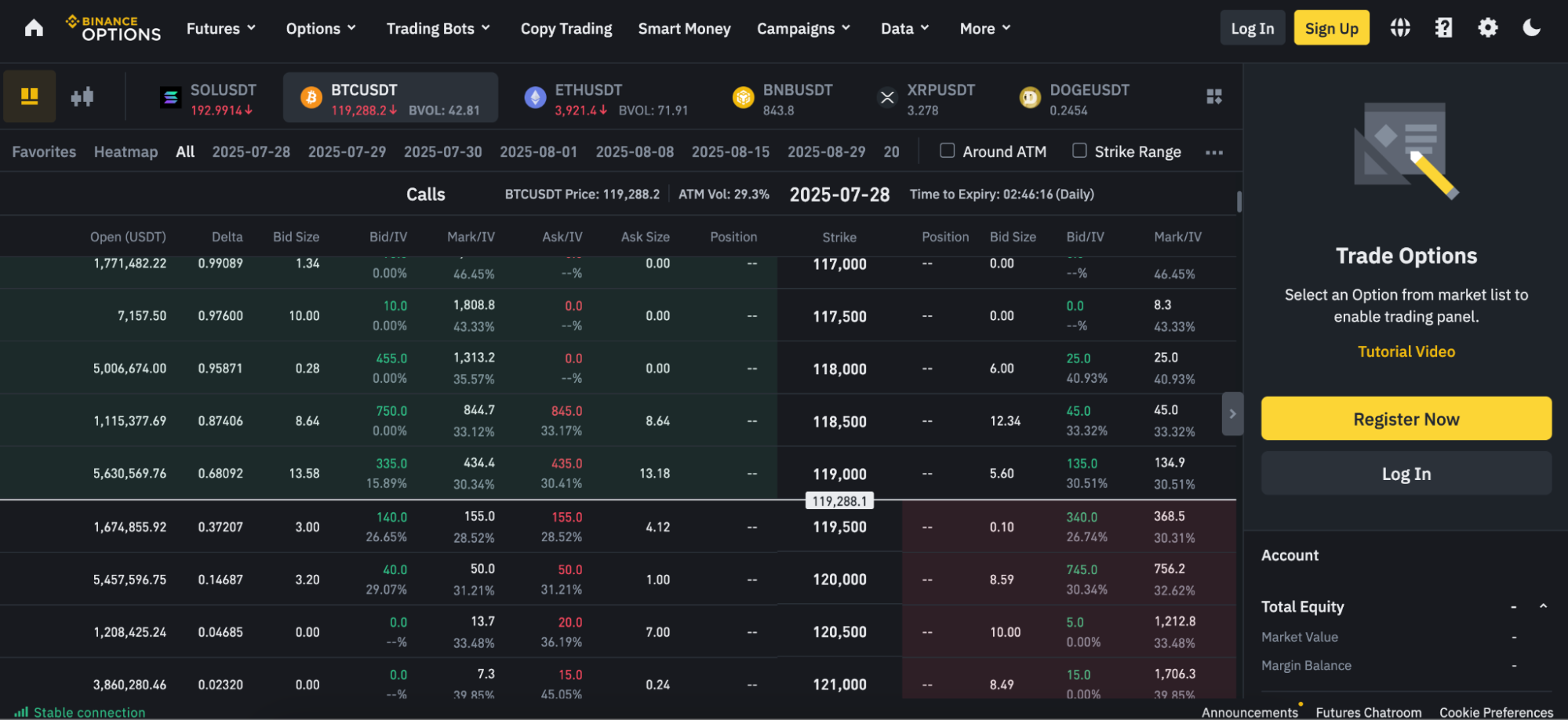Select the 2025-08-15 expiry tab

[x=730, y=151]
